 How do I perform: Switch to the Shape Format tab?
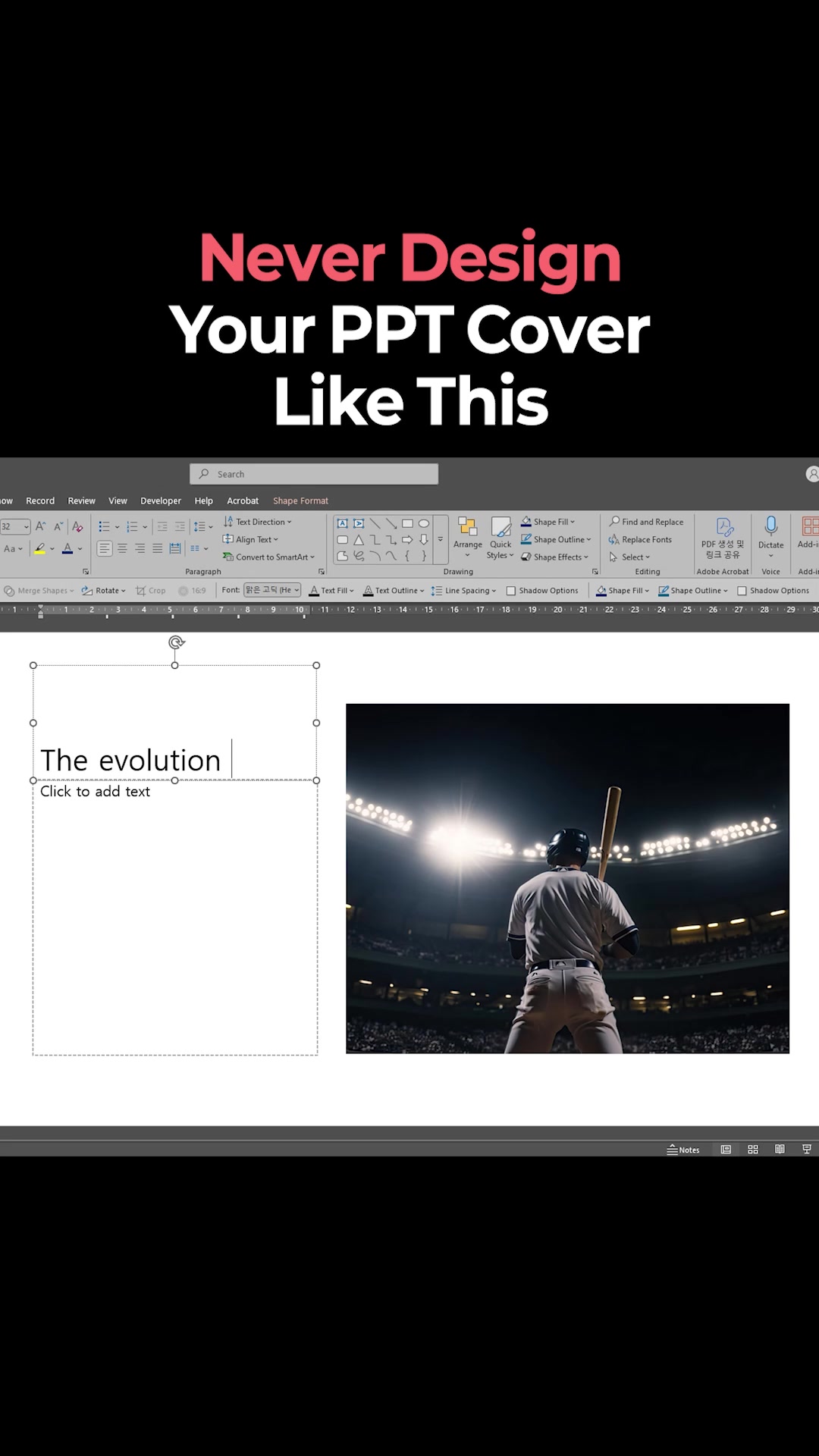[300, 500]
